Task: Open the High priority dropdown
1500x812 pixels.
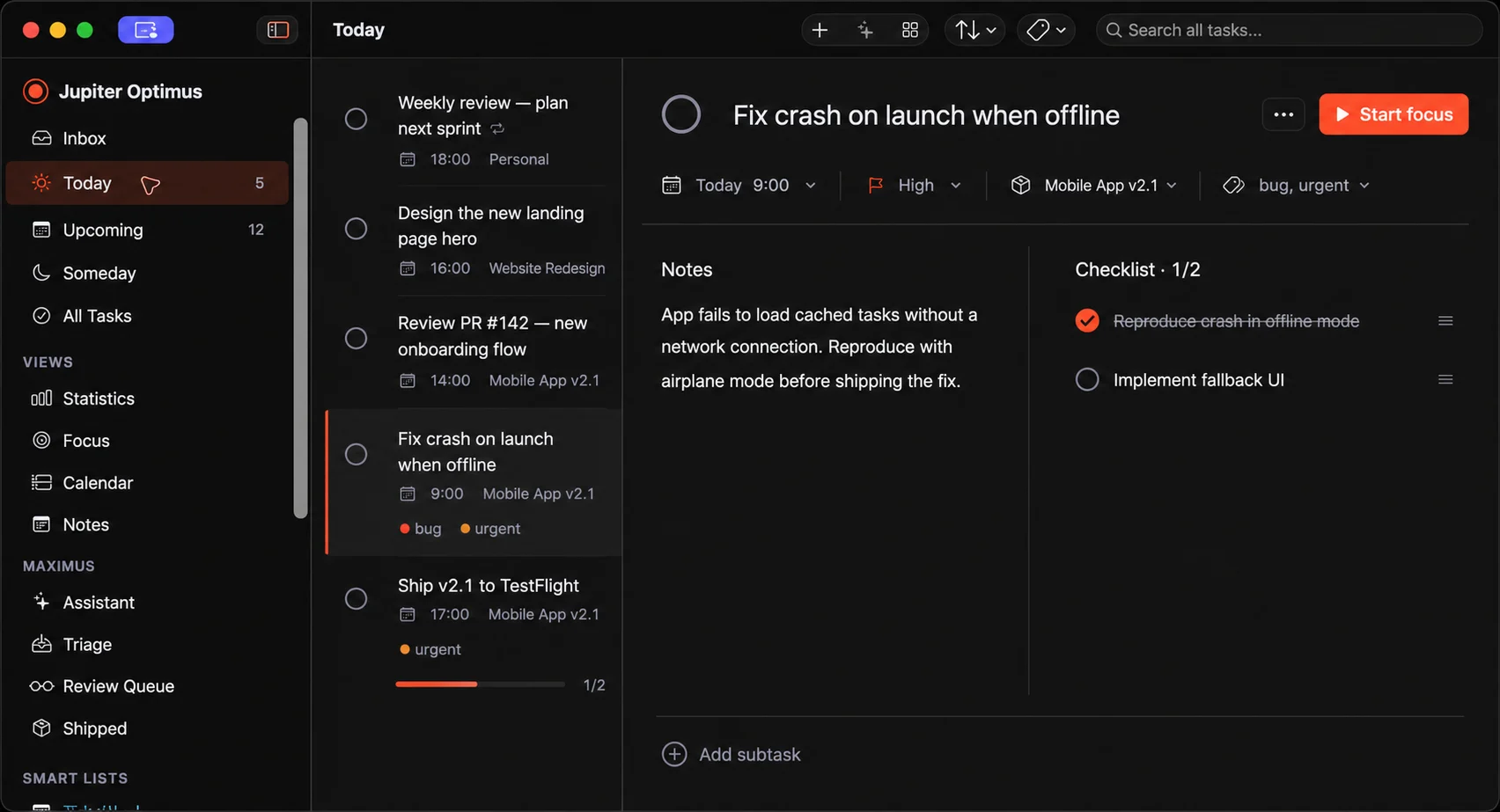Action: 915,186
